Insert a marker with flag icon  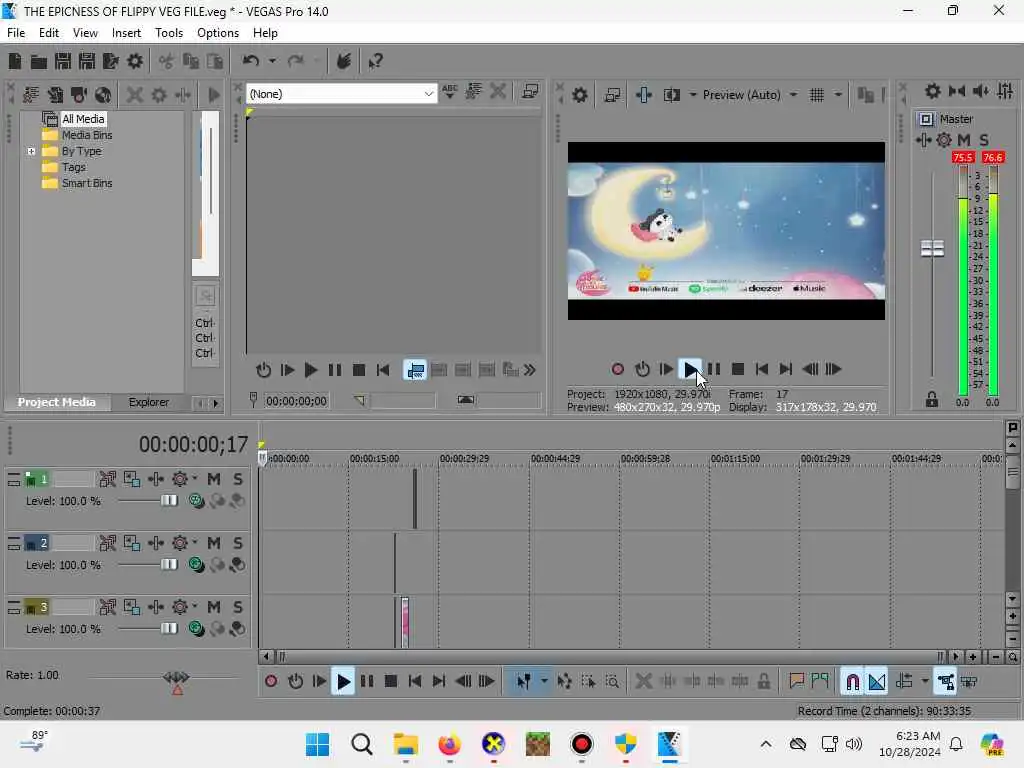(x=796, y=682)
